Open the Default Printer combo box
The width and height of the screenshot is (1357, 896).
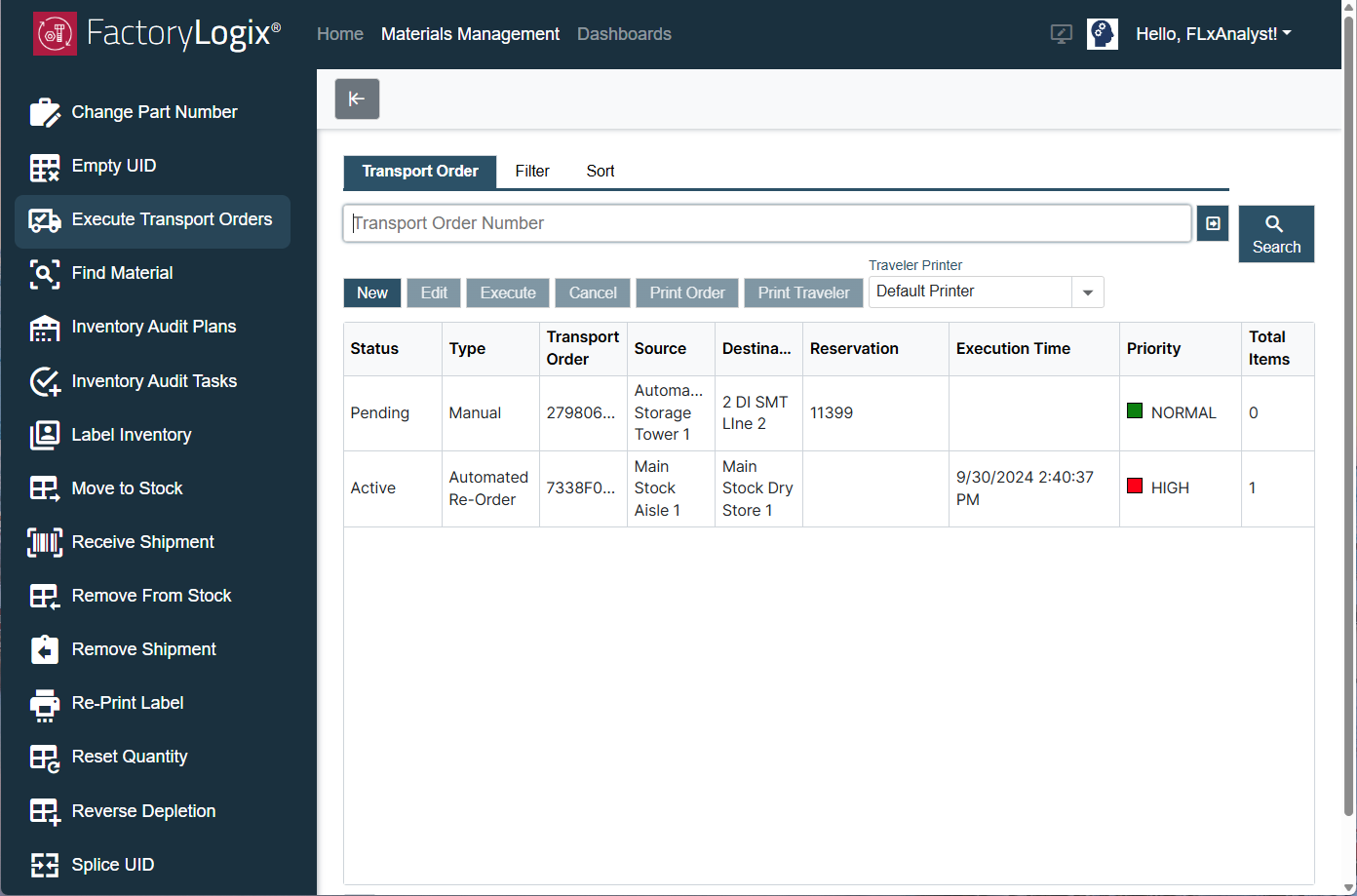tap(970, 292)
